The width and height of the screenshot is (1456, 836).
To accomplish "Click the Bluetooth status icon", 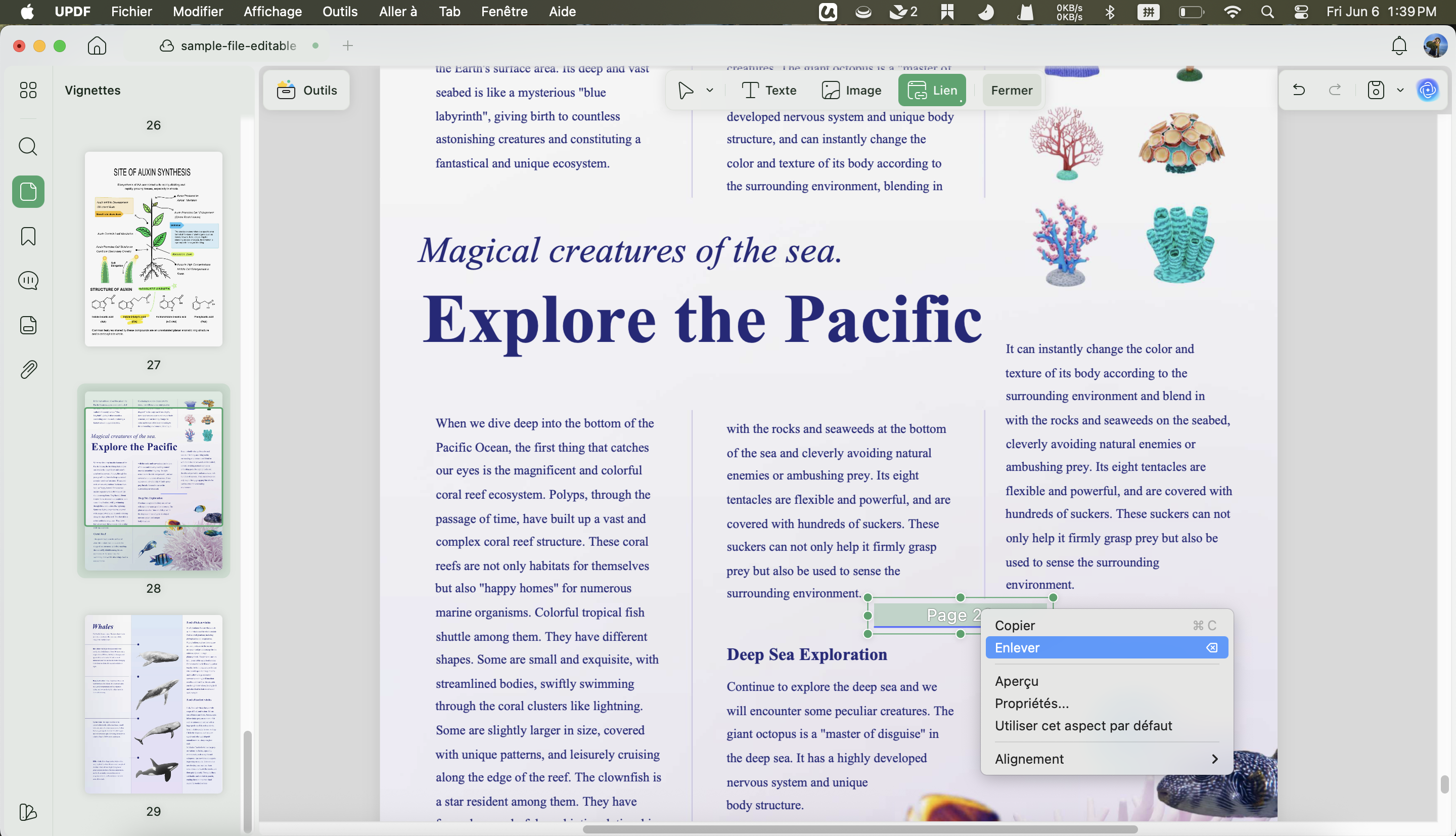I will click(1110, 12).
